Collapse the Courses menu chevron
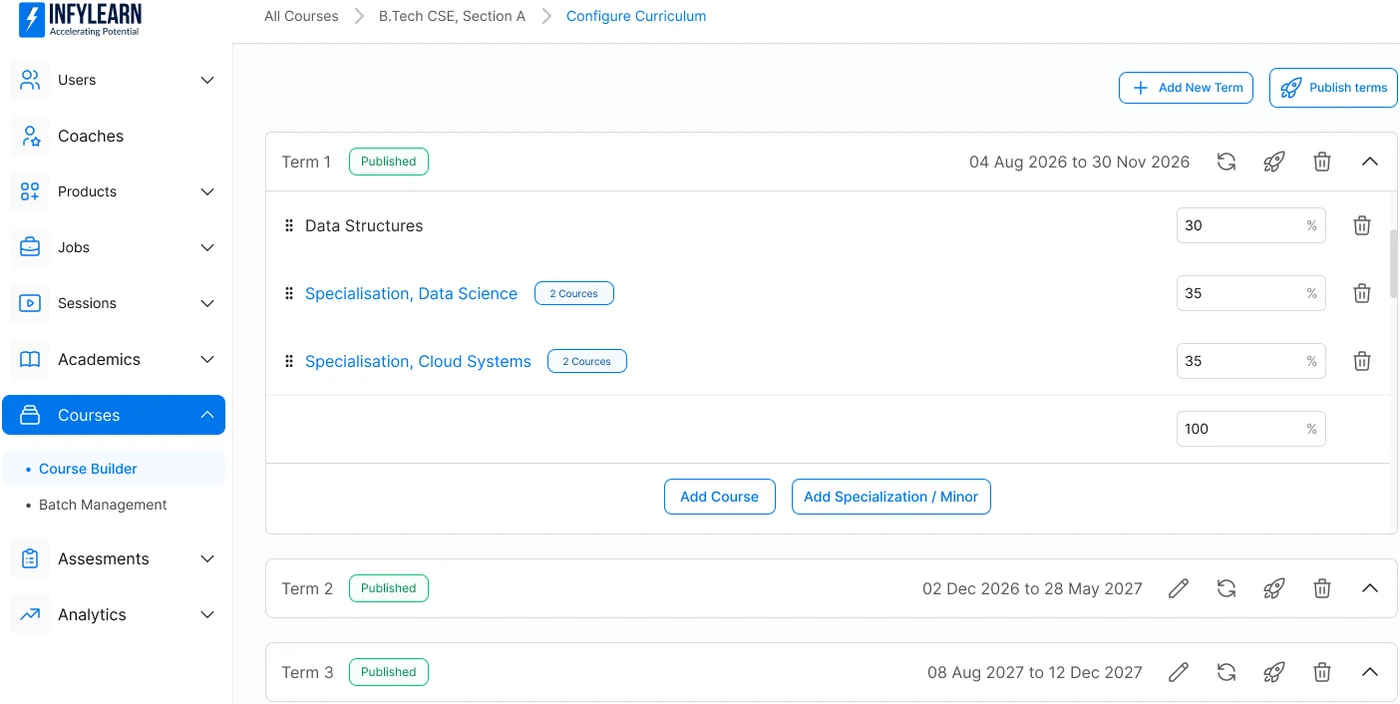The height and width of the screenshot is (704, 1400). point(207,415)
